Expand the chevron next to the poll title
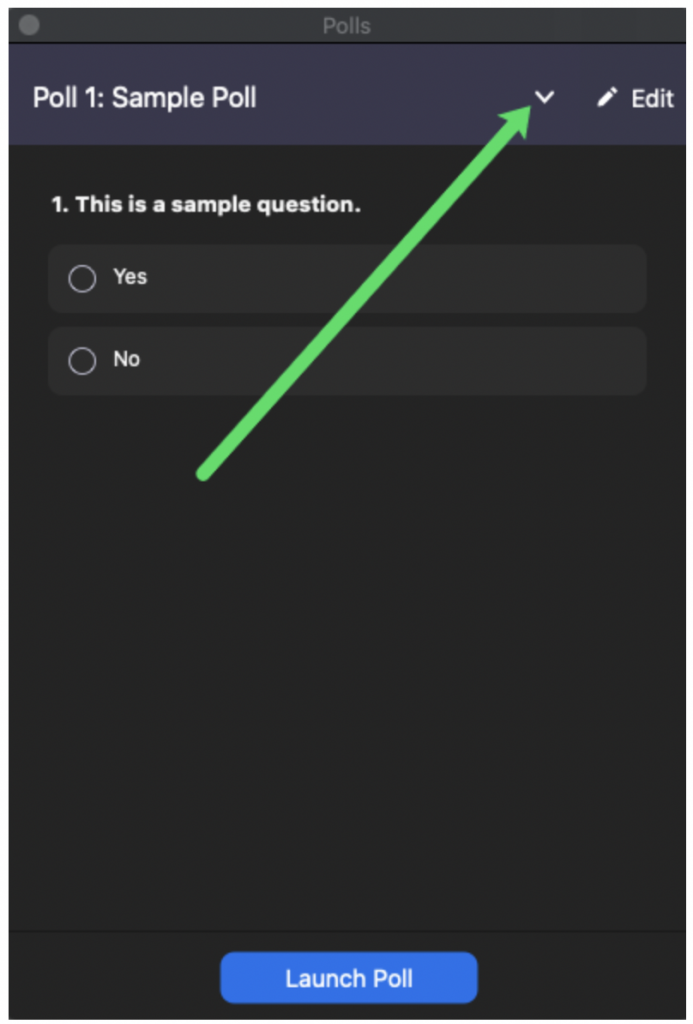 point(545,97)
